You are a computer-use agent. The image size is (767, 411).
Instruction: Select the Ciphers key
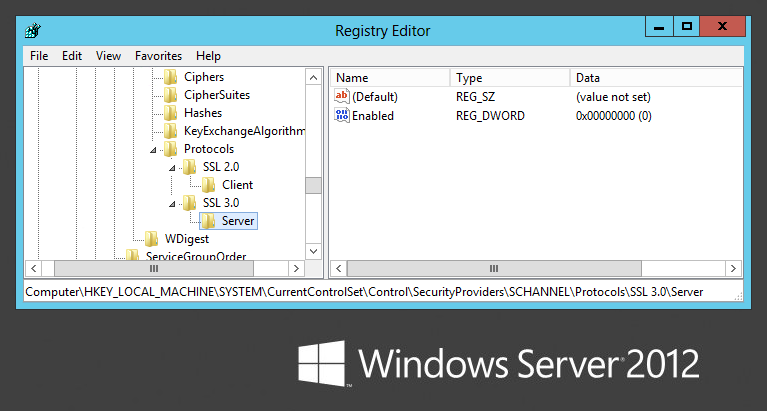[204, 77]
